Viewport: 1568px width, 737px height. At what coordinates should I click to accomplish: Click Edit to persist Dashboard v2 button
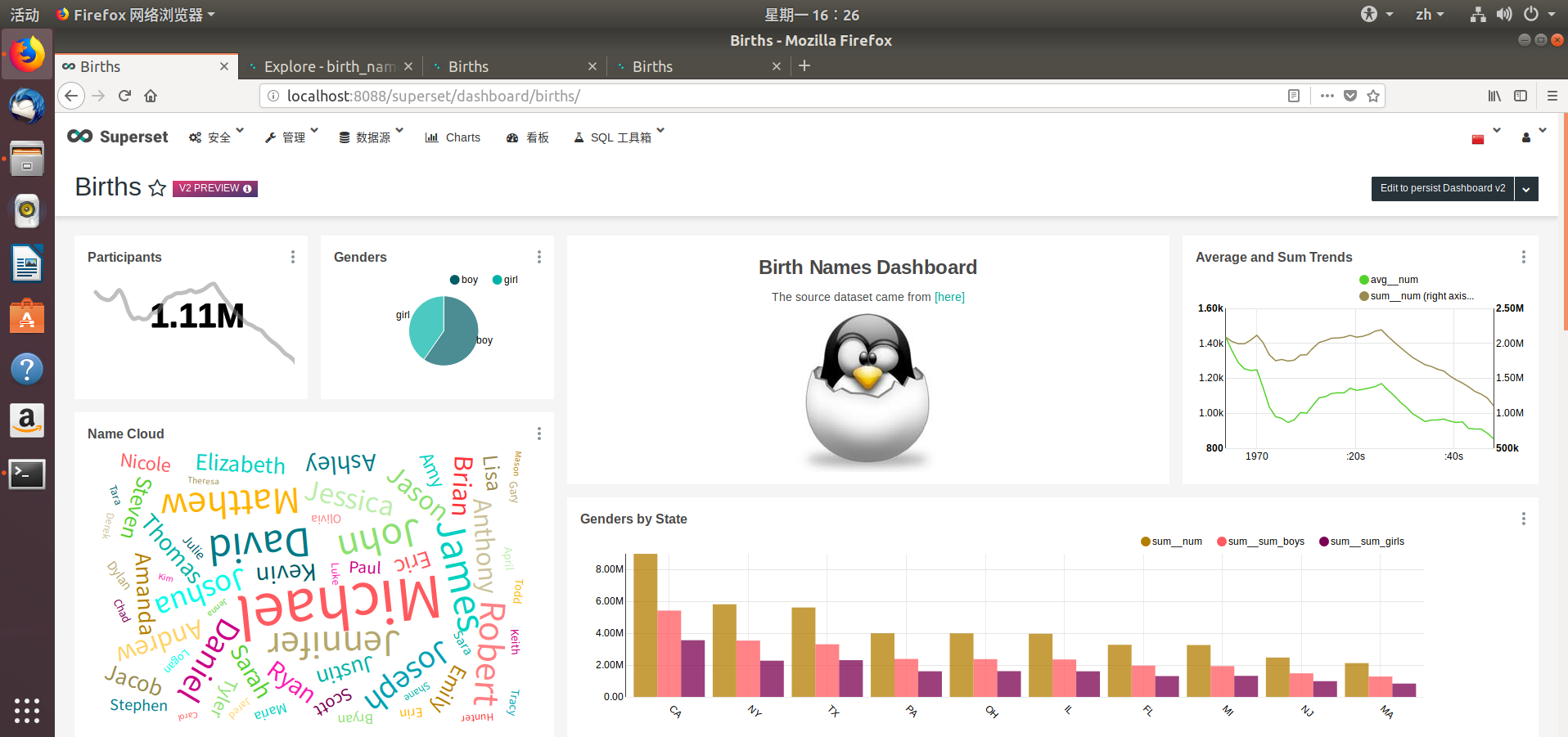1442,188
